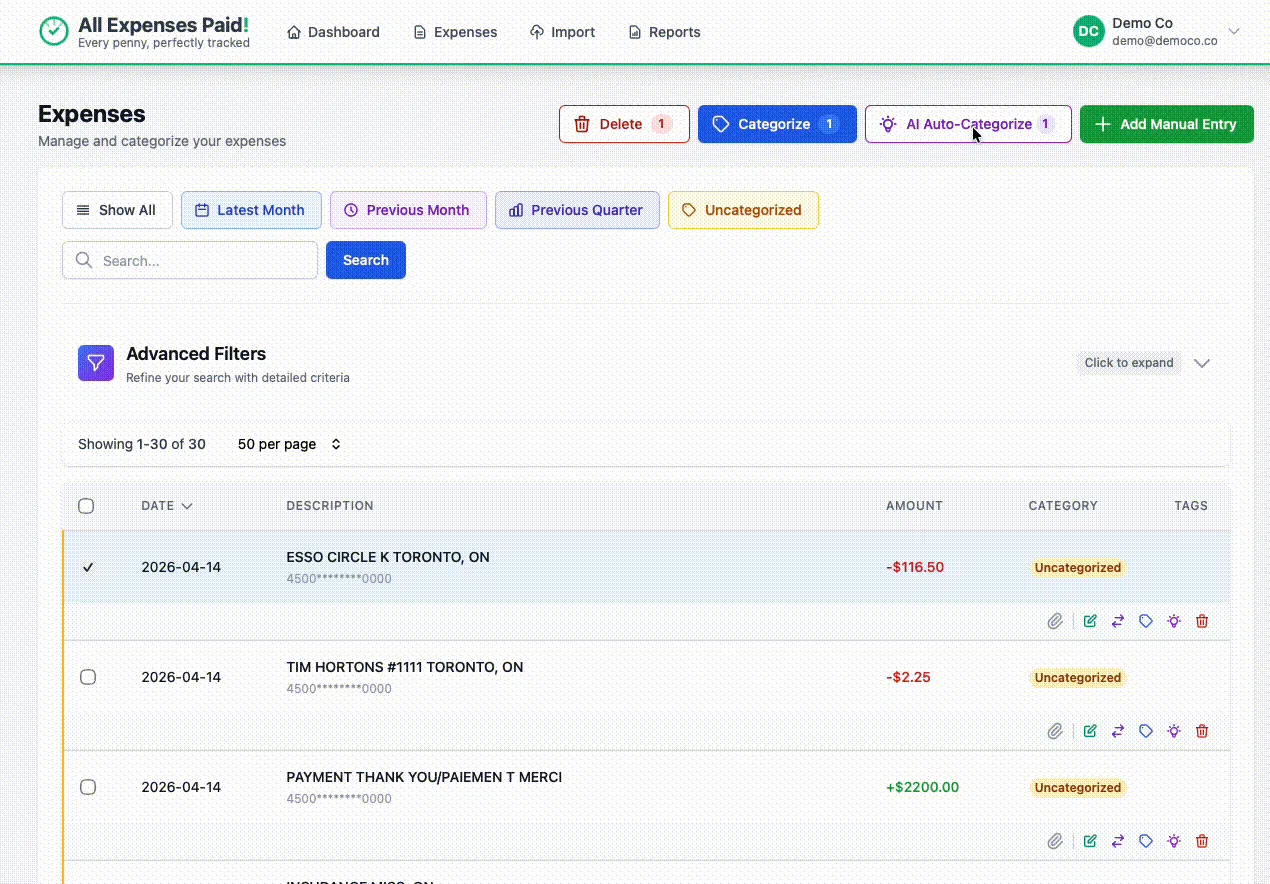Viewport: 1270px width, 884px height.
Task: Click the ESSO row transfer arrows icon
Action: coord(1118,621)
